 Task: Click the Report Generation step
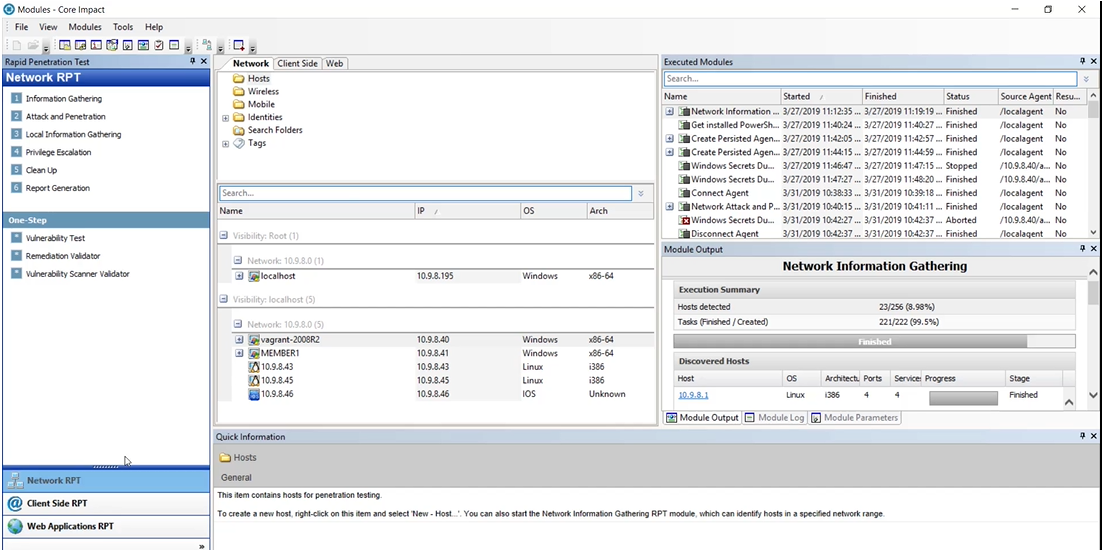click(x=57, y=188)
